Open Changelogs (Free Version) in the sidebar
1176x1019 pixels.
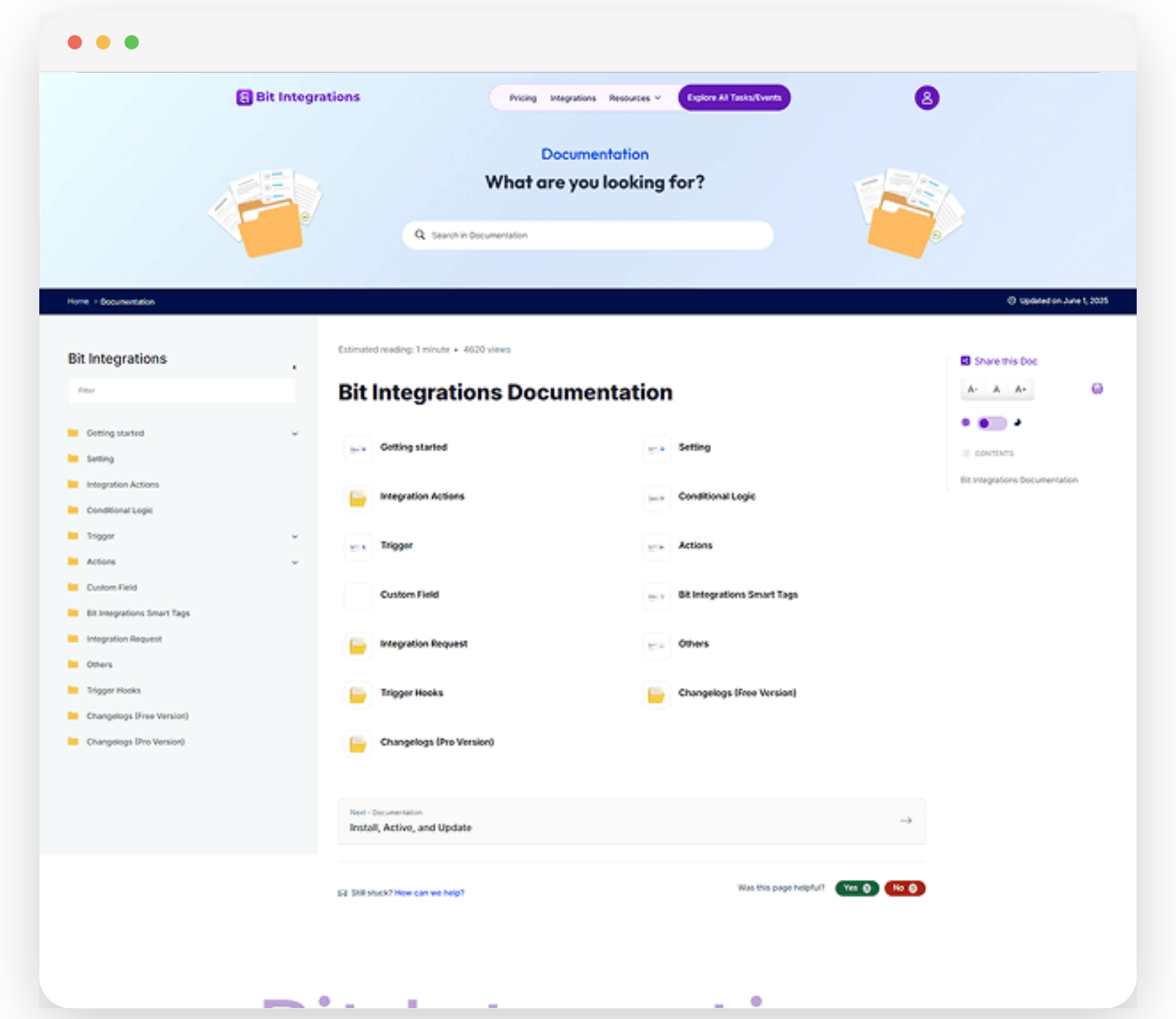coord(138,715)
